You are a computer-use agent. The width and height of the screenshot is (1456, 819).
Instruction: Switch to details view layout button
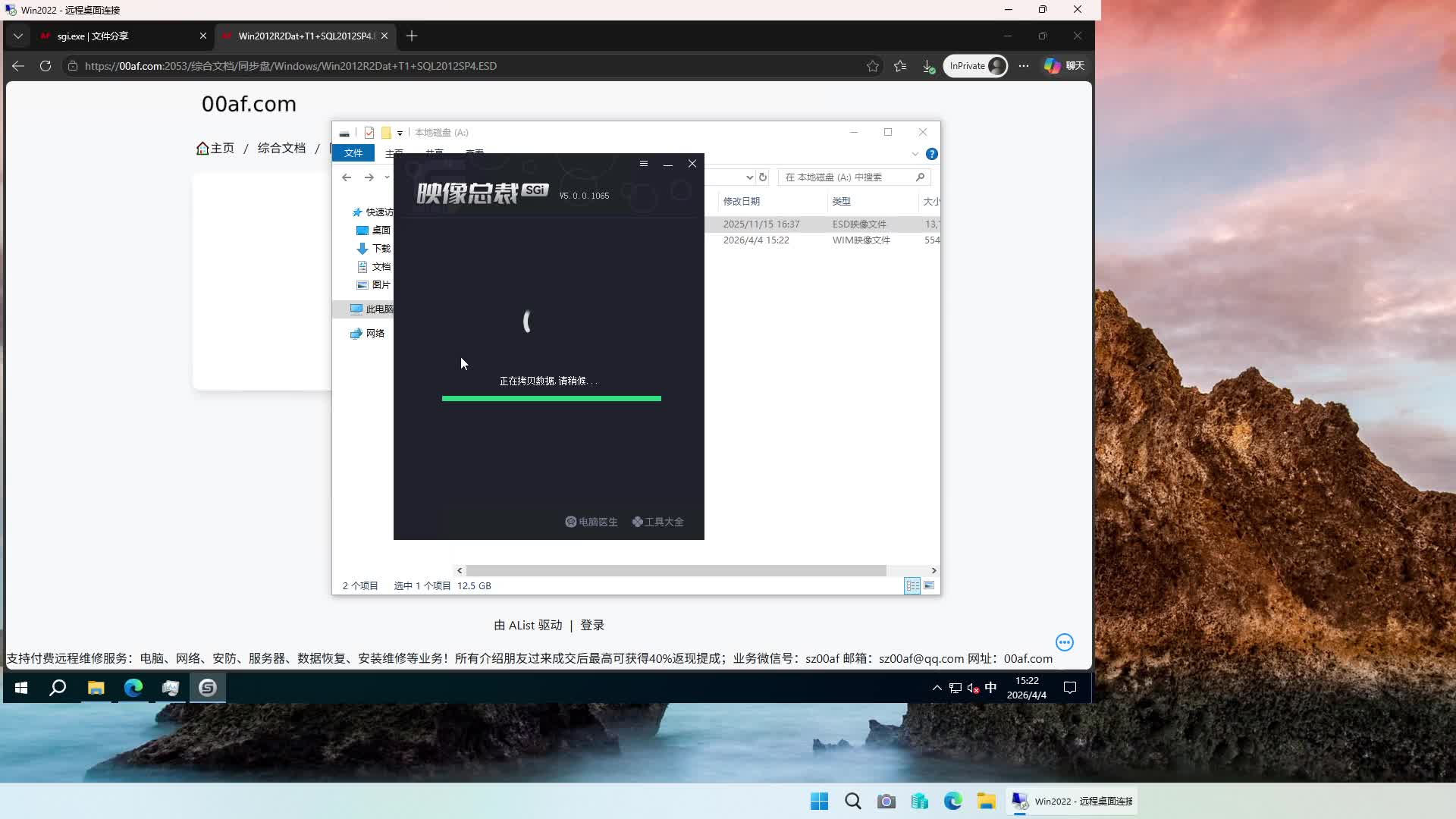(912, 585)
